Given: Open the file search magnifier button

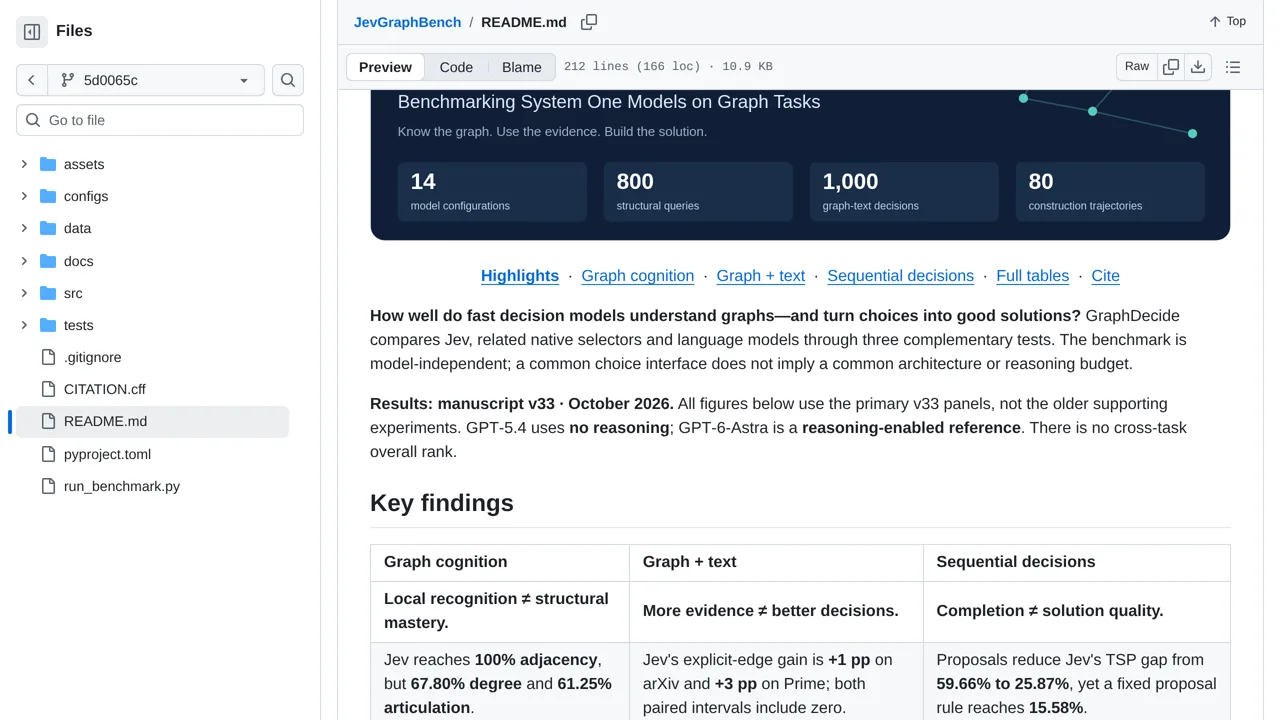Looking at the screenshot, I should 288,80.
